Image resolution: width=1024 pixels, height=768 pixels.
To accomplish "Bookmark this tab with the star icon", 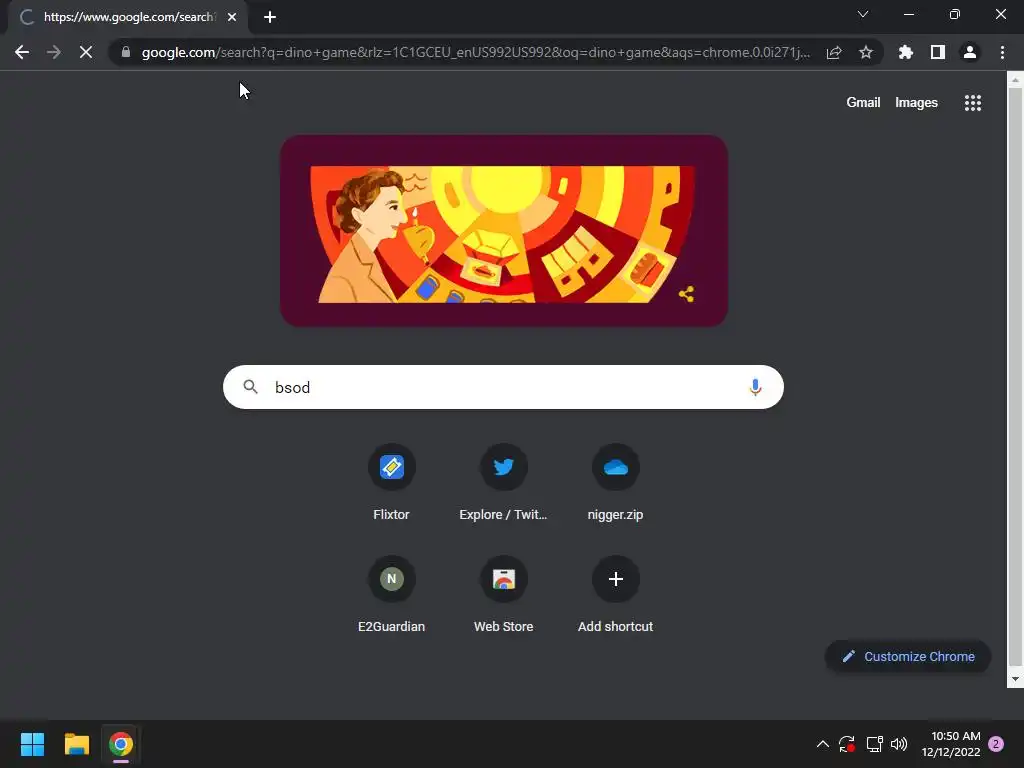I will pos(866,52).
